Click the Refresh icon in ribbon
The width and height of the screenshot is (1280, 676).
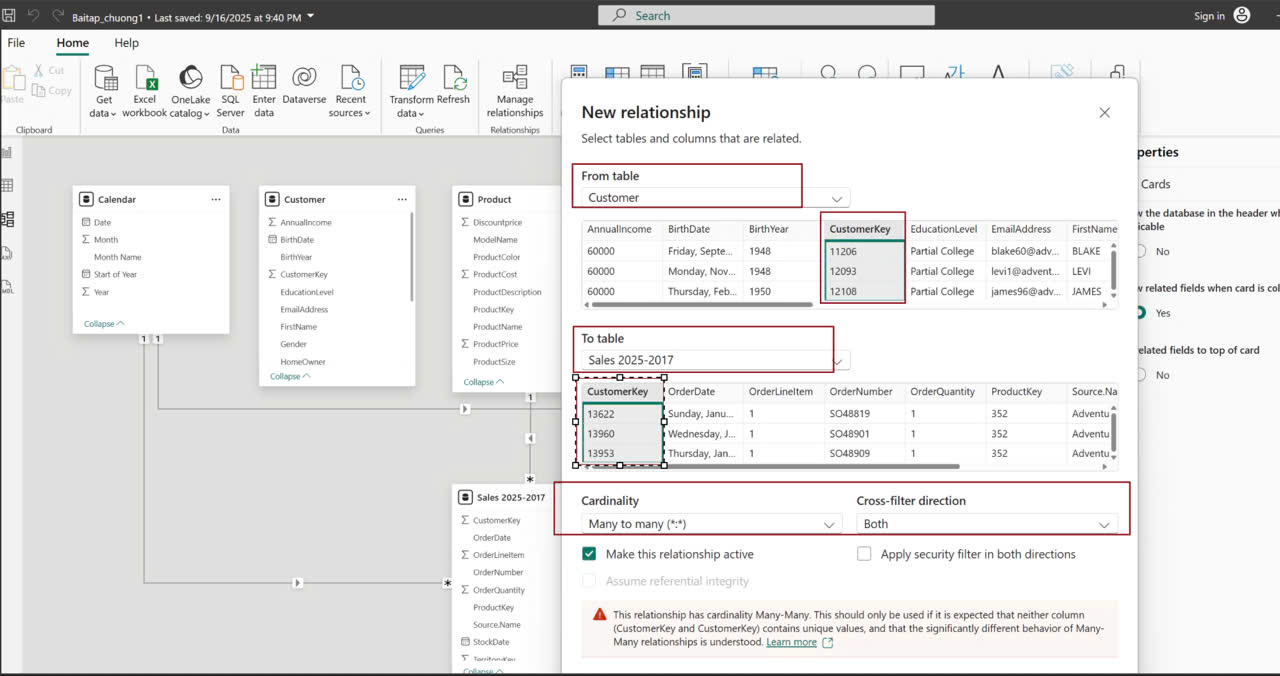click(x=454, y=79)
